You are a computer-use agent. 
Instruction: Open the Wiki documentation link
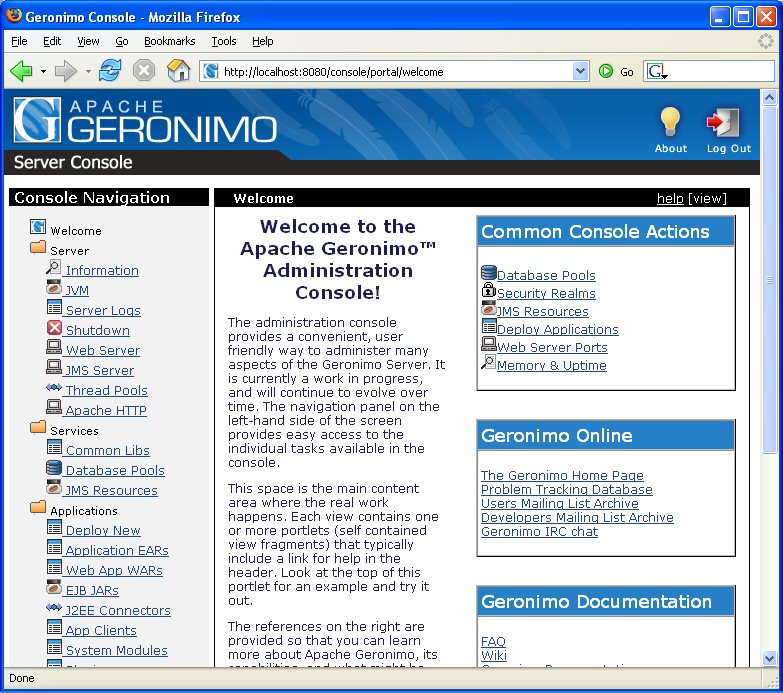coord(493,655)
